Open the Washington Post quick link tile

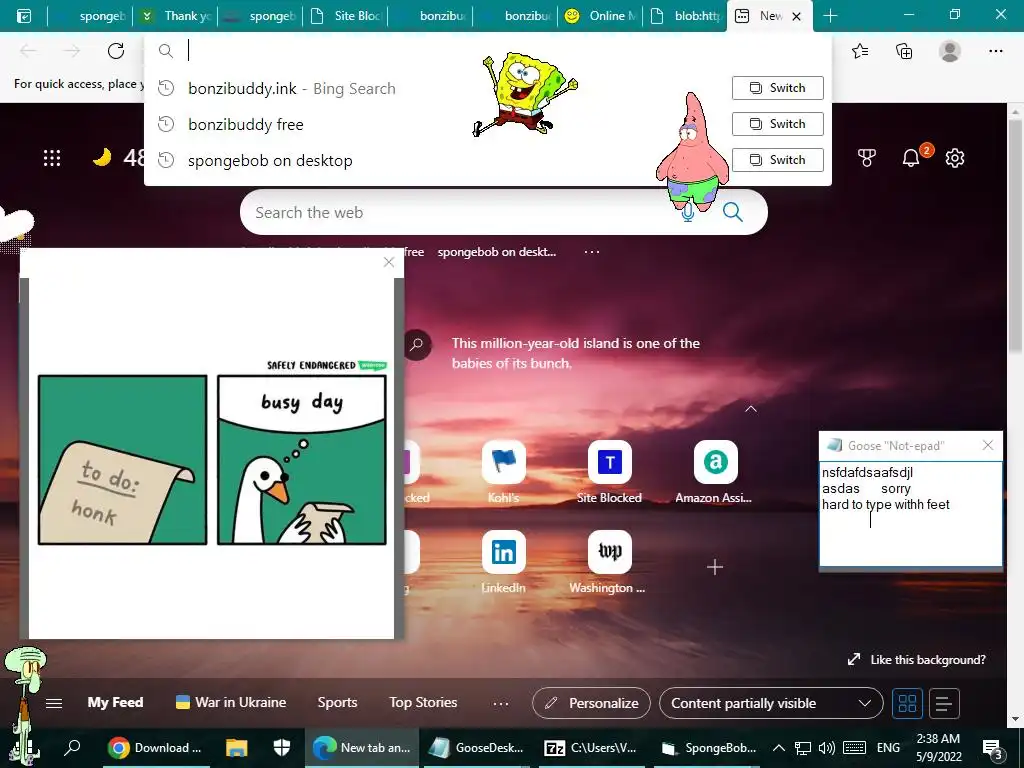[x=608, y=562]
